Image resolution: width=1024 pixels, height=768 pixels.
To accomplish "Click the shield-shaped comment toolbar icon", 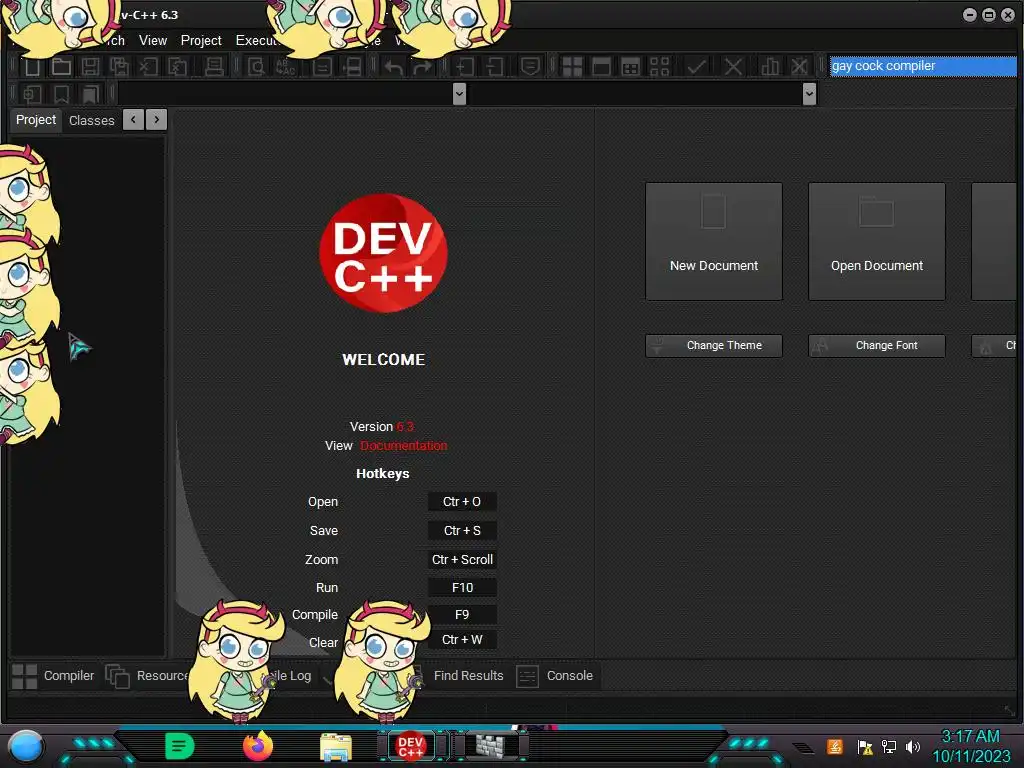I will (530, 67).
